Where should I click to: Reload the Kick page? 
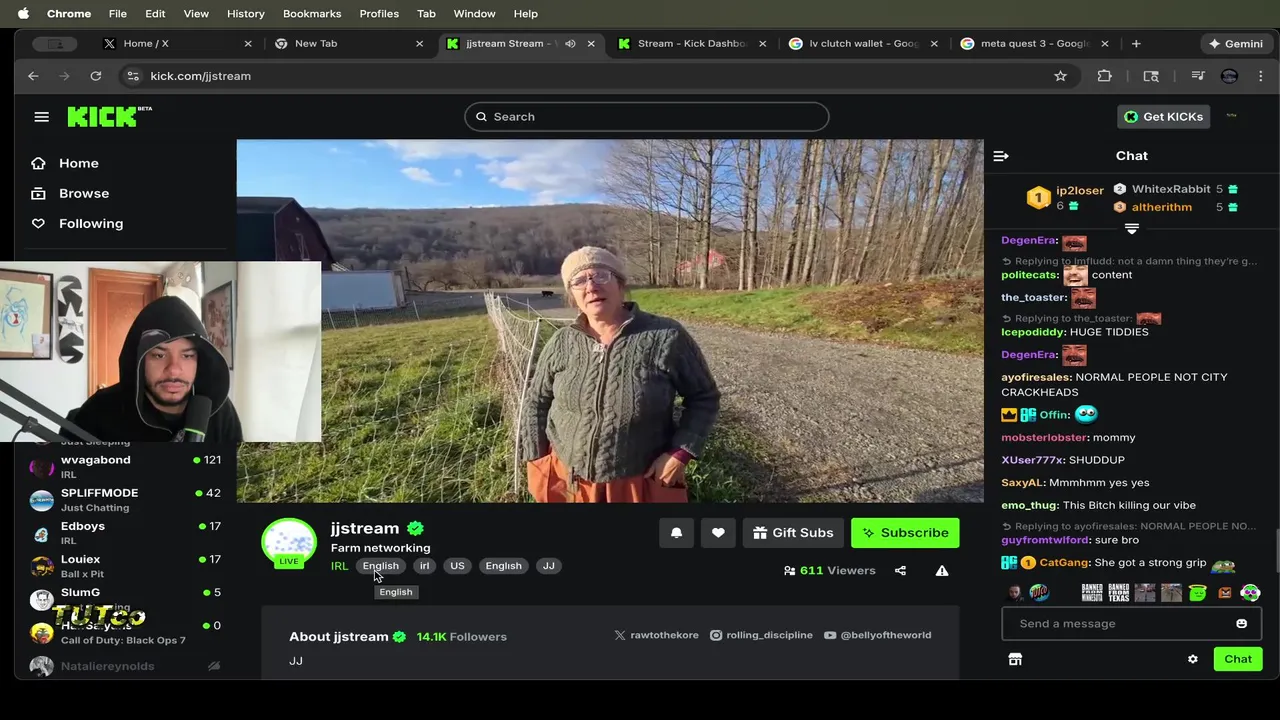coord(95,76)
